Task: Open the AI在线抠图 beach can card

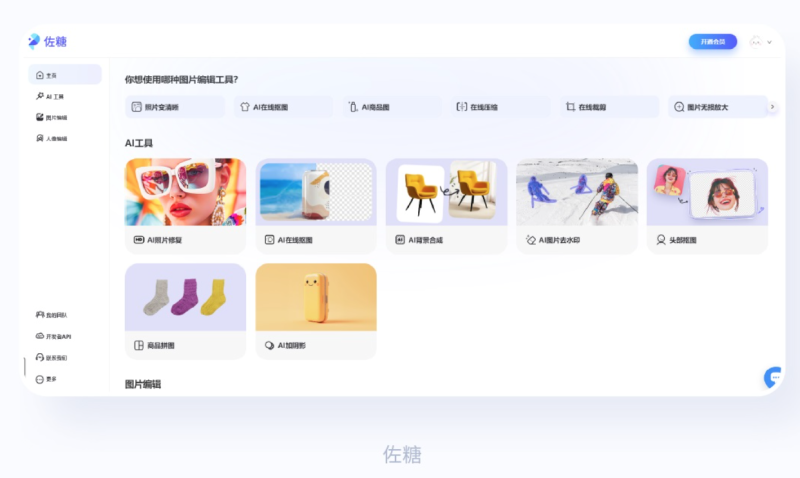Action: pos(316,206)
